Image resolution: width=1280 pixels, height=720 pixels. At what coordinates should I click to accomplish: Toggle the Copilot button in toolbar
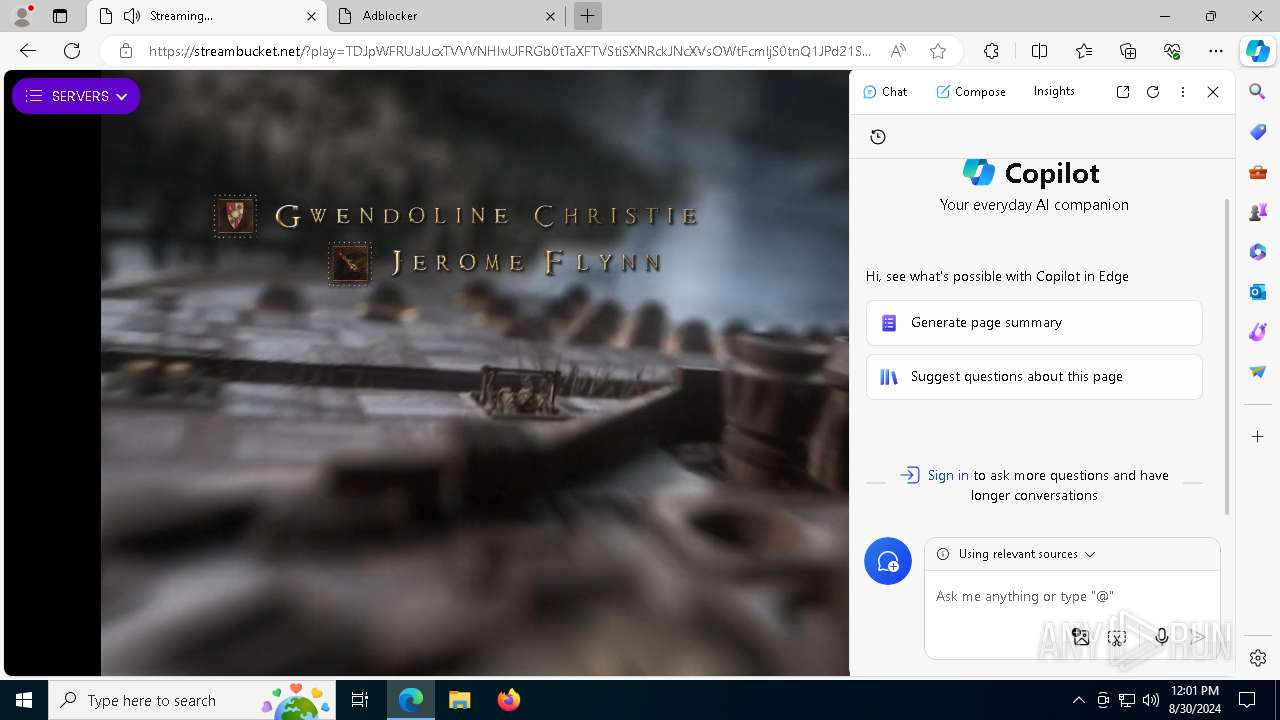pyautogui.click(x=1257, y=51)
